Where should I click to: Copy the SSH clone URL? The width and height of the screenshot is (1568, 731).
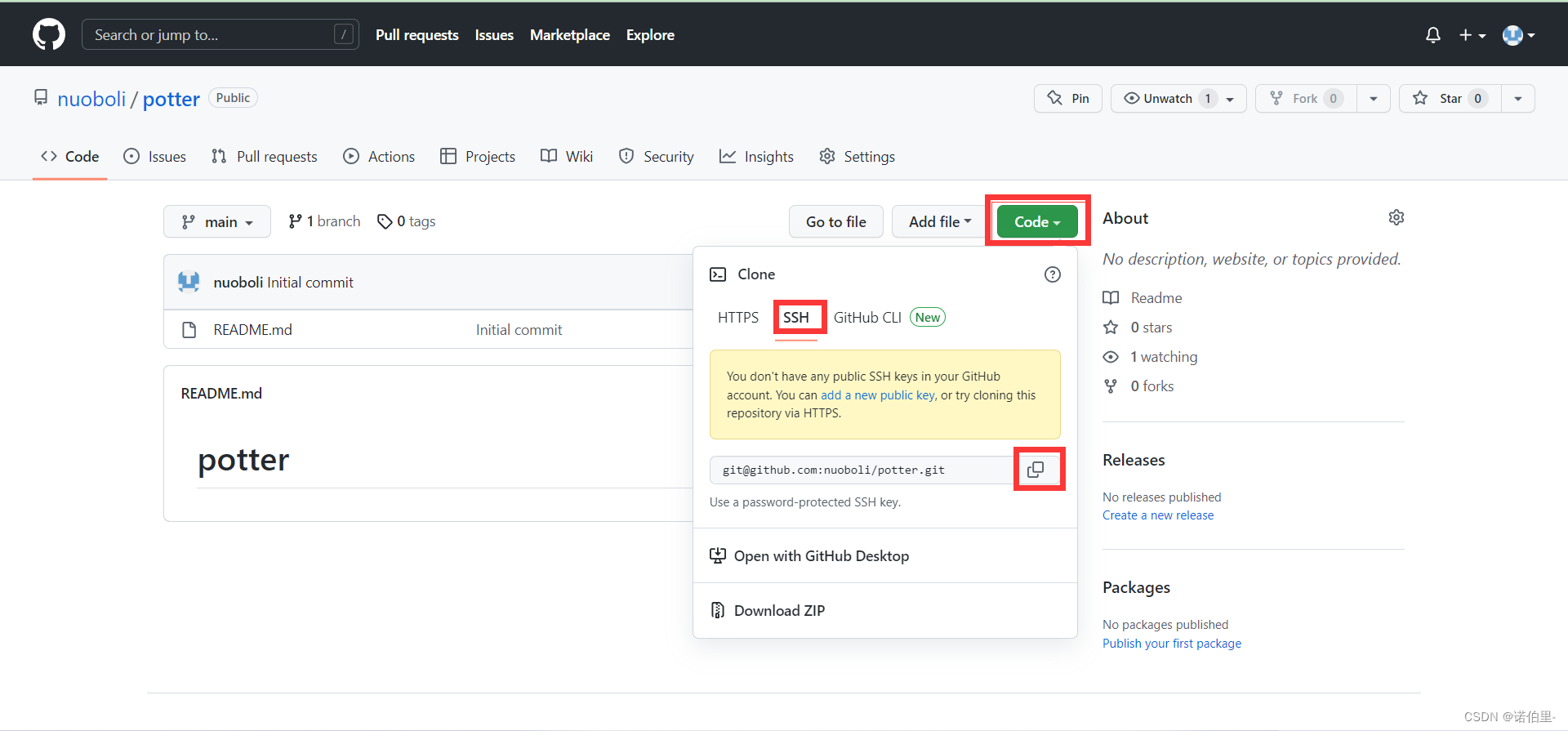coord(1036,470)
